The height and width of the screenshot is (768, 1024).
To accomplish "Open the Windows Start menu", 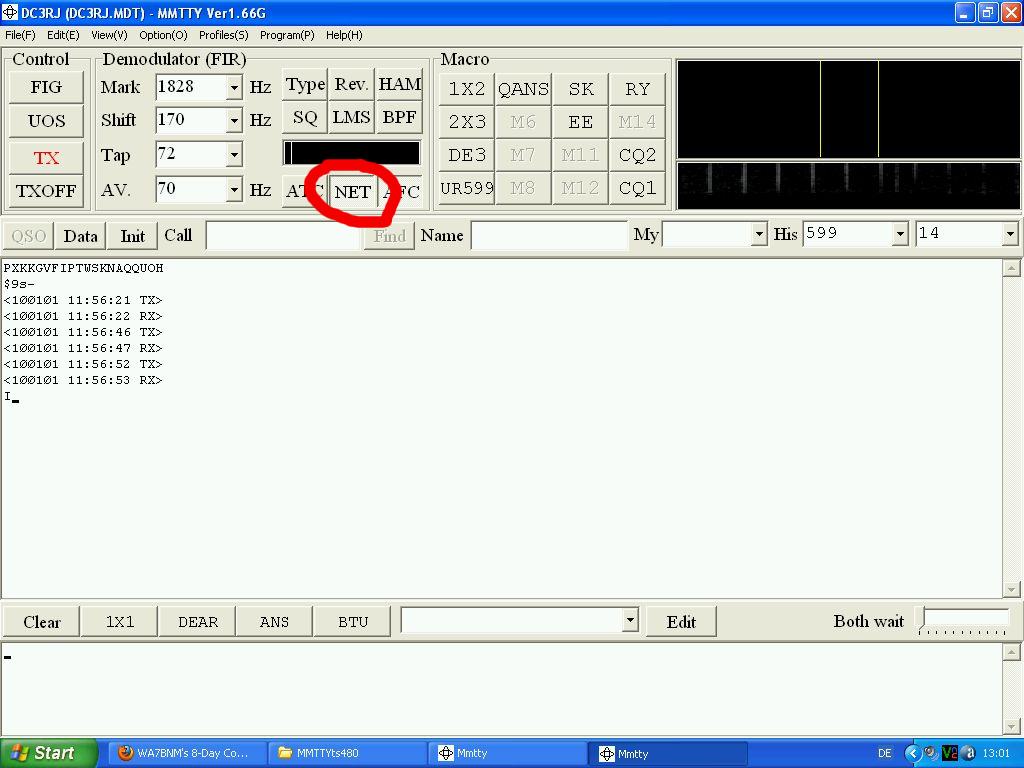I will [x=47, y=753].
